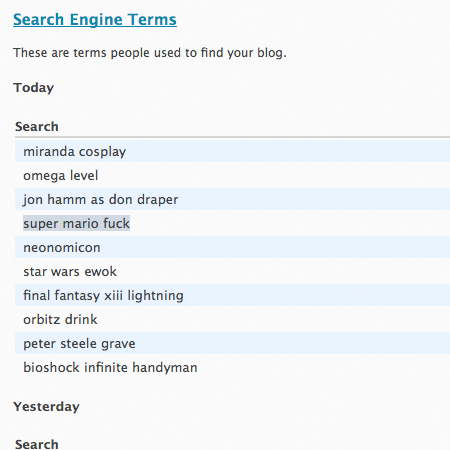Select the 'omega level' search term

61,175
